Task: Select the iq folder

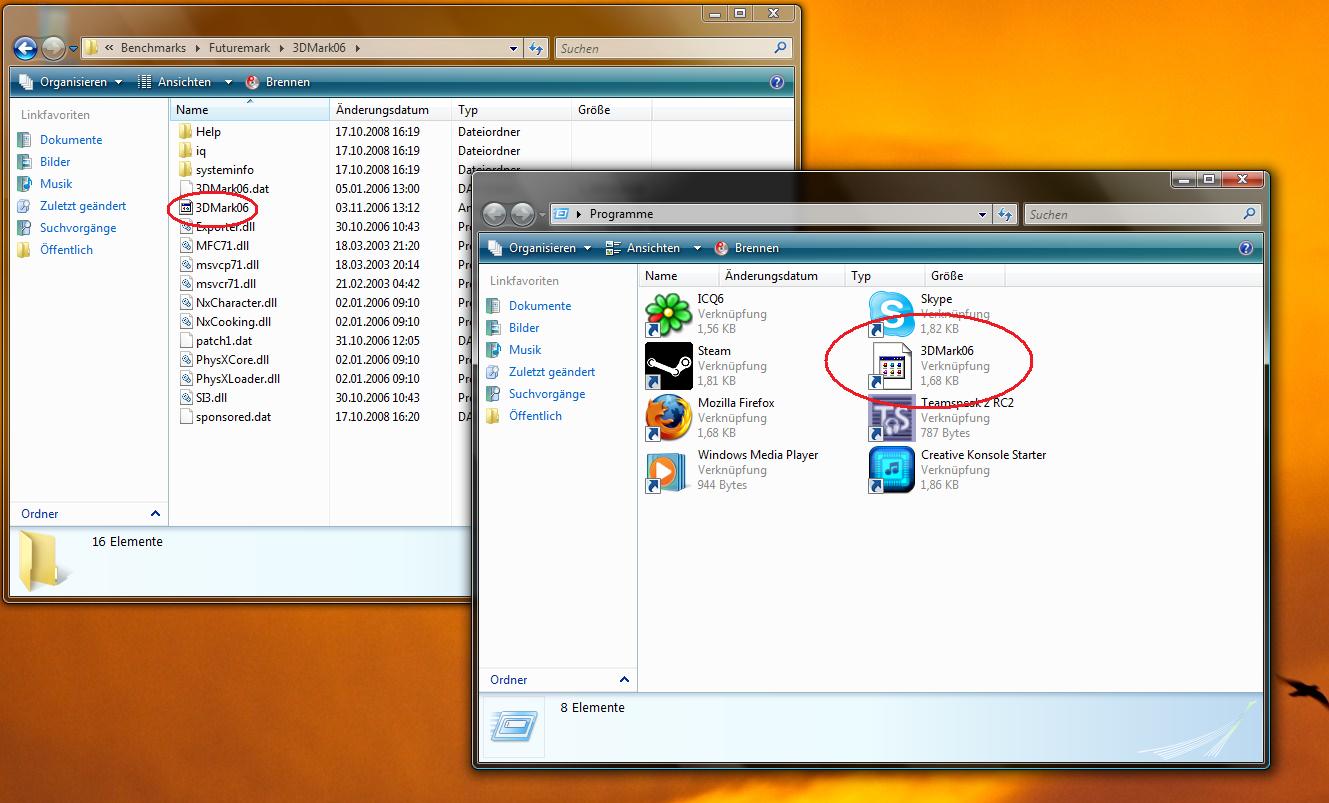Action: [x=192, y=151]
